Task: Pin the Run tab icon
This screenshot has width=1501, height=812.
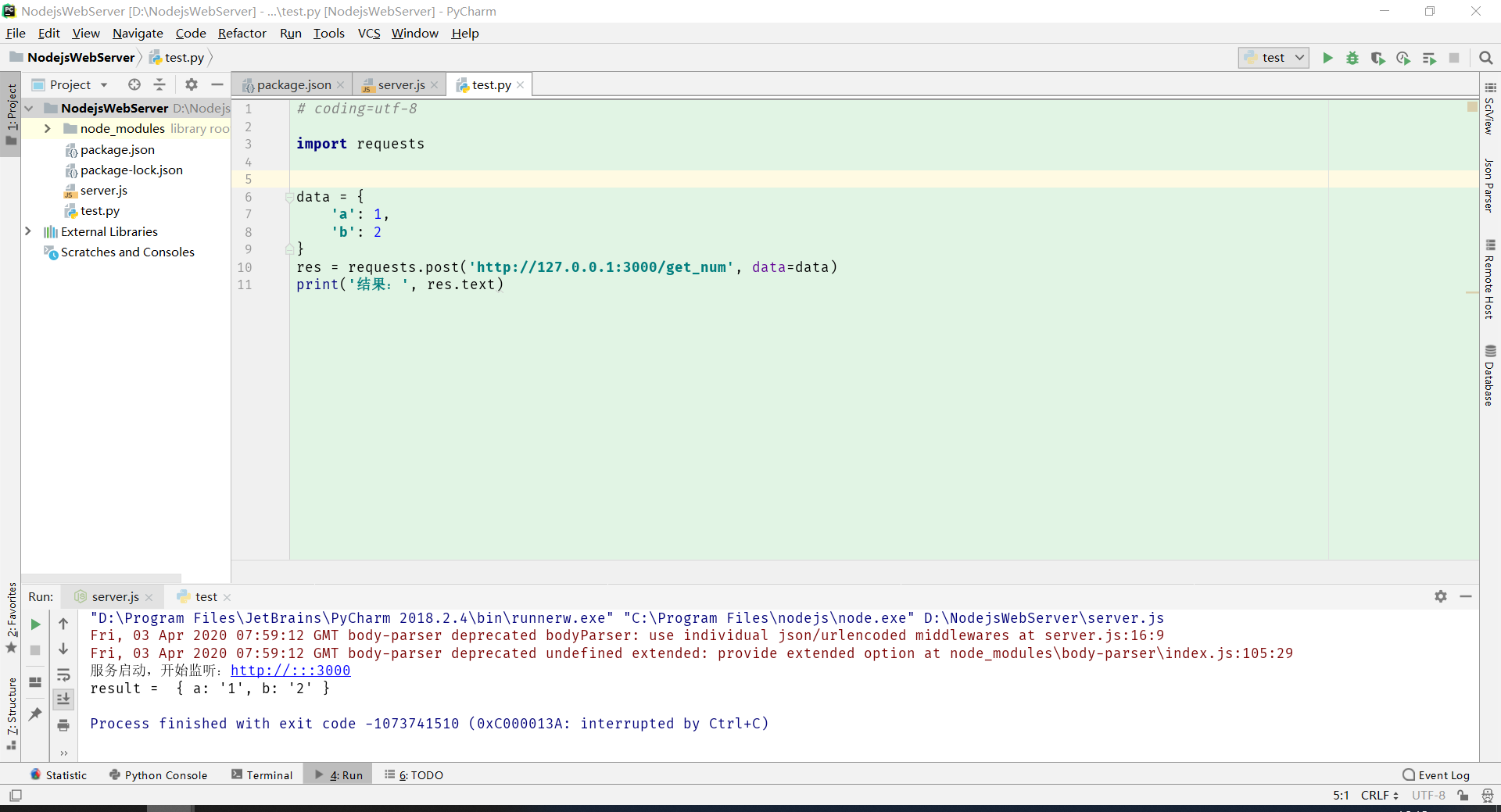Action: [x=35, y=714]
